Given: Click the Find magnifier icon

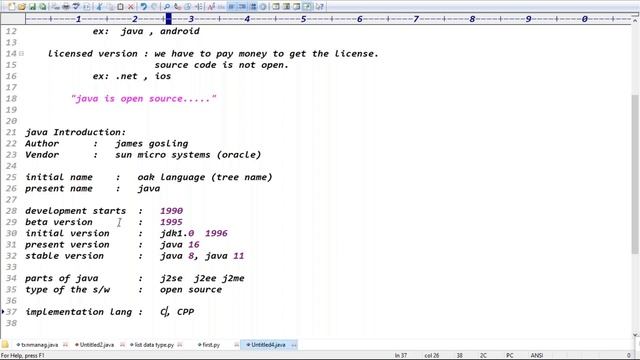Looking at the screenshot, I should (x=166, y=7).
